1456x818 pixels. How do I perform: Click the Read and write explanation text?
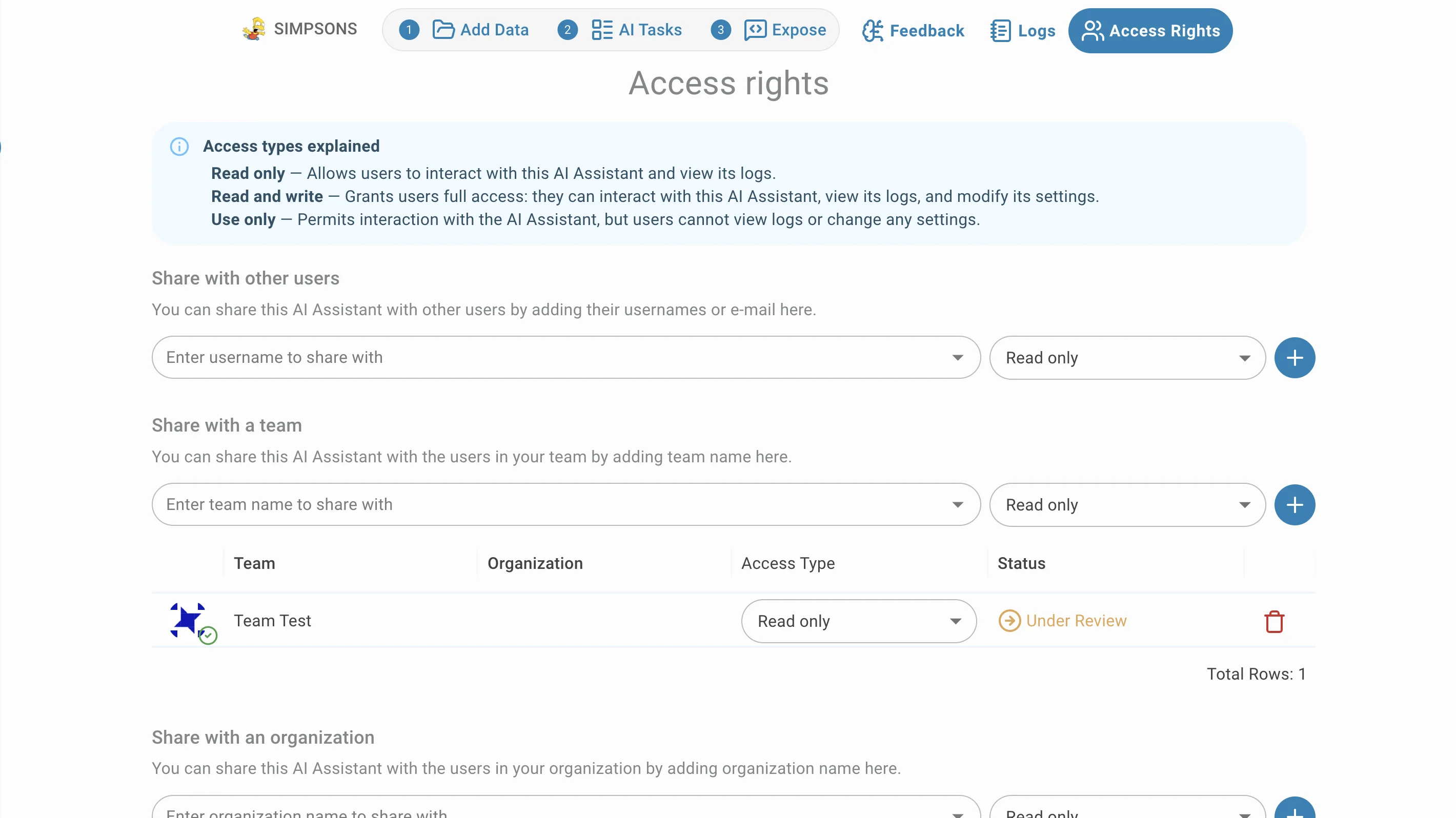click(x=655, y=197)
